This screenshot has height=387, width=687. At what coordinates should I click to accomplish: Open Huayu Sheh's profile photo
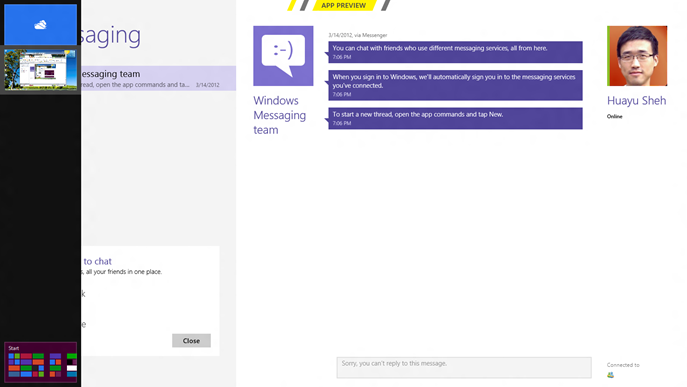pos(637,56)
